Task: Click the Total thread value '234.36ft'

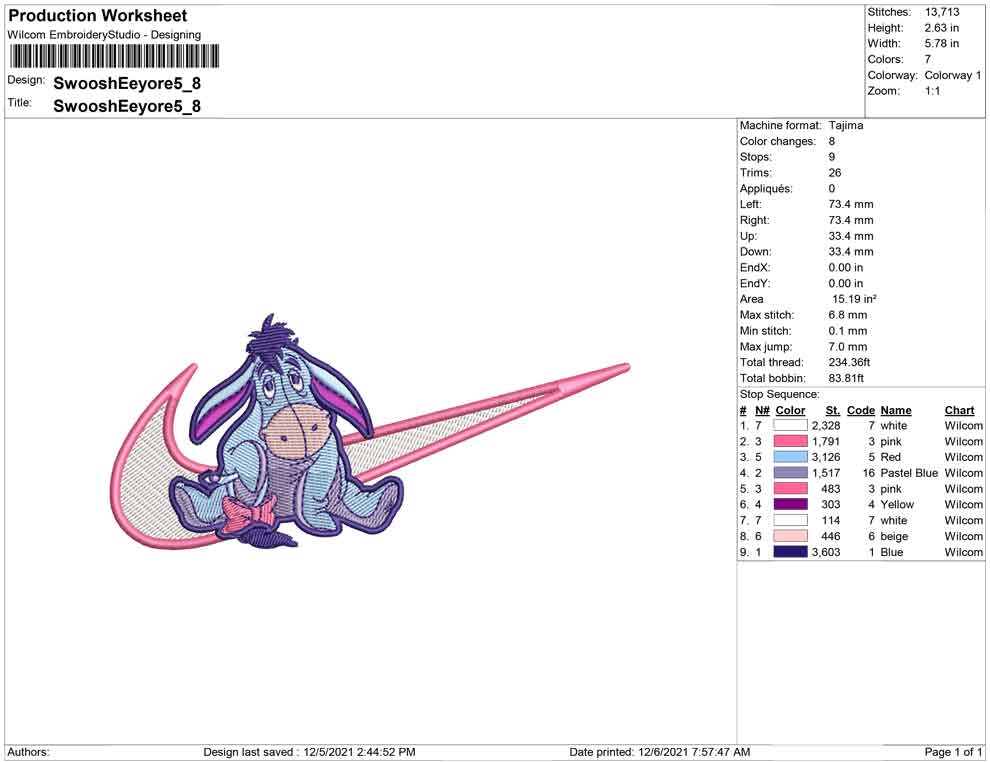Action: pos(849,362)
